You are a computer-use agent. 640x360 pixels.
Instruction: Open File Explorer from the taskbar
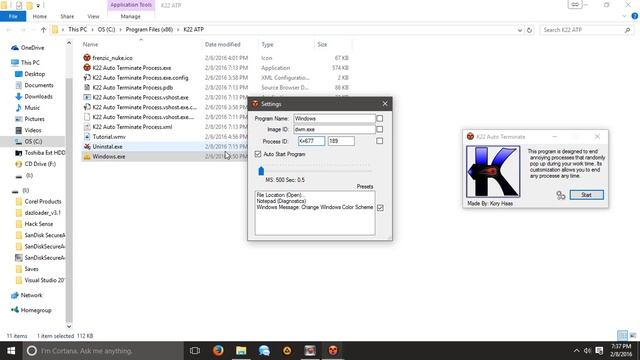click(x=241, y=351)
